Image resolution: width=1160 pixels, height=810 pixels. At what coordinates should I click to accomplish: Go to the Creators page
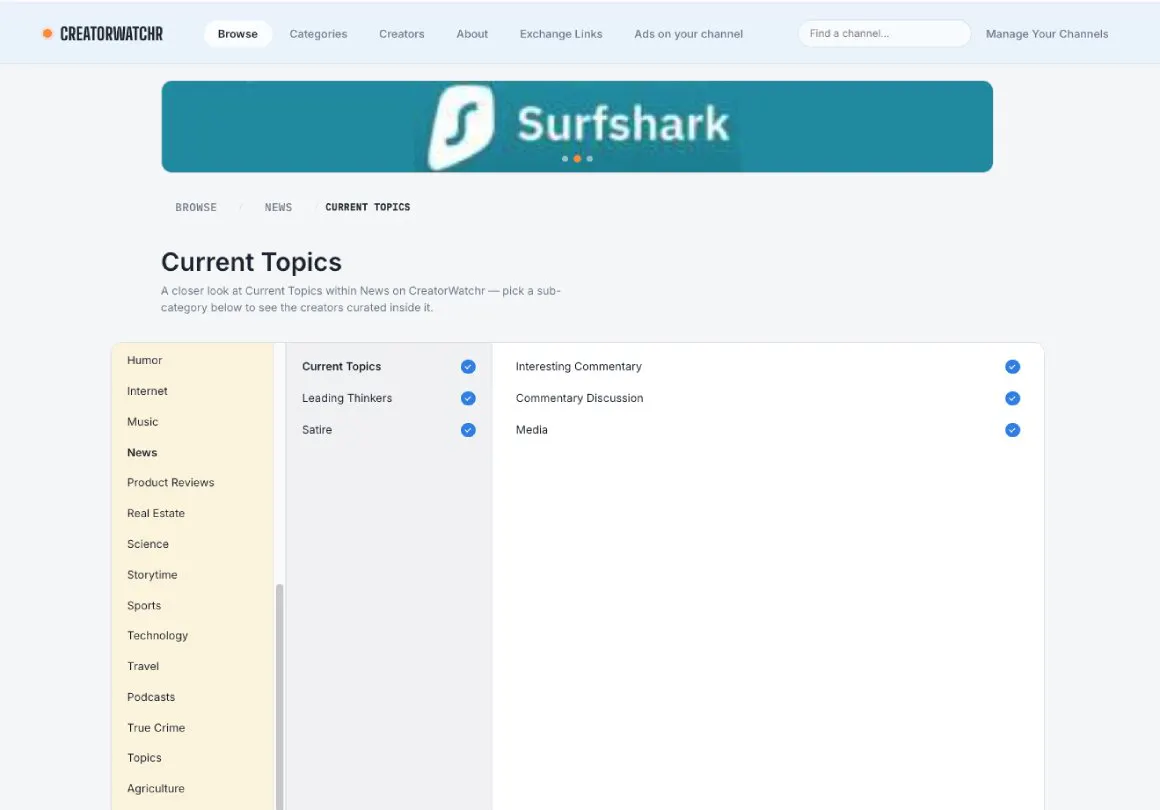402,34
